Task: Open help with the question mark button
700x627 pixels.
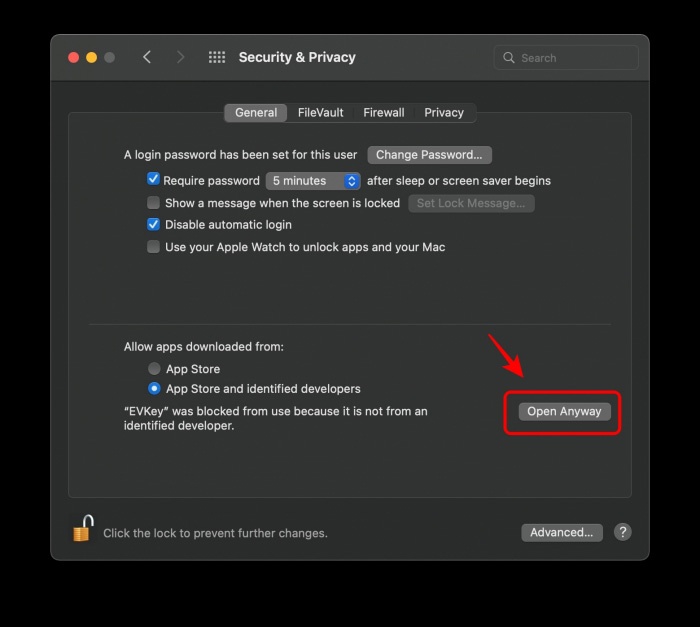Action: click(x=622, y=532)
